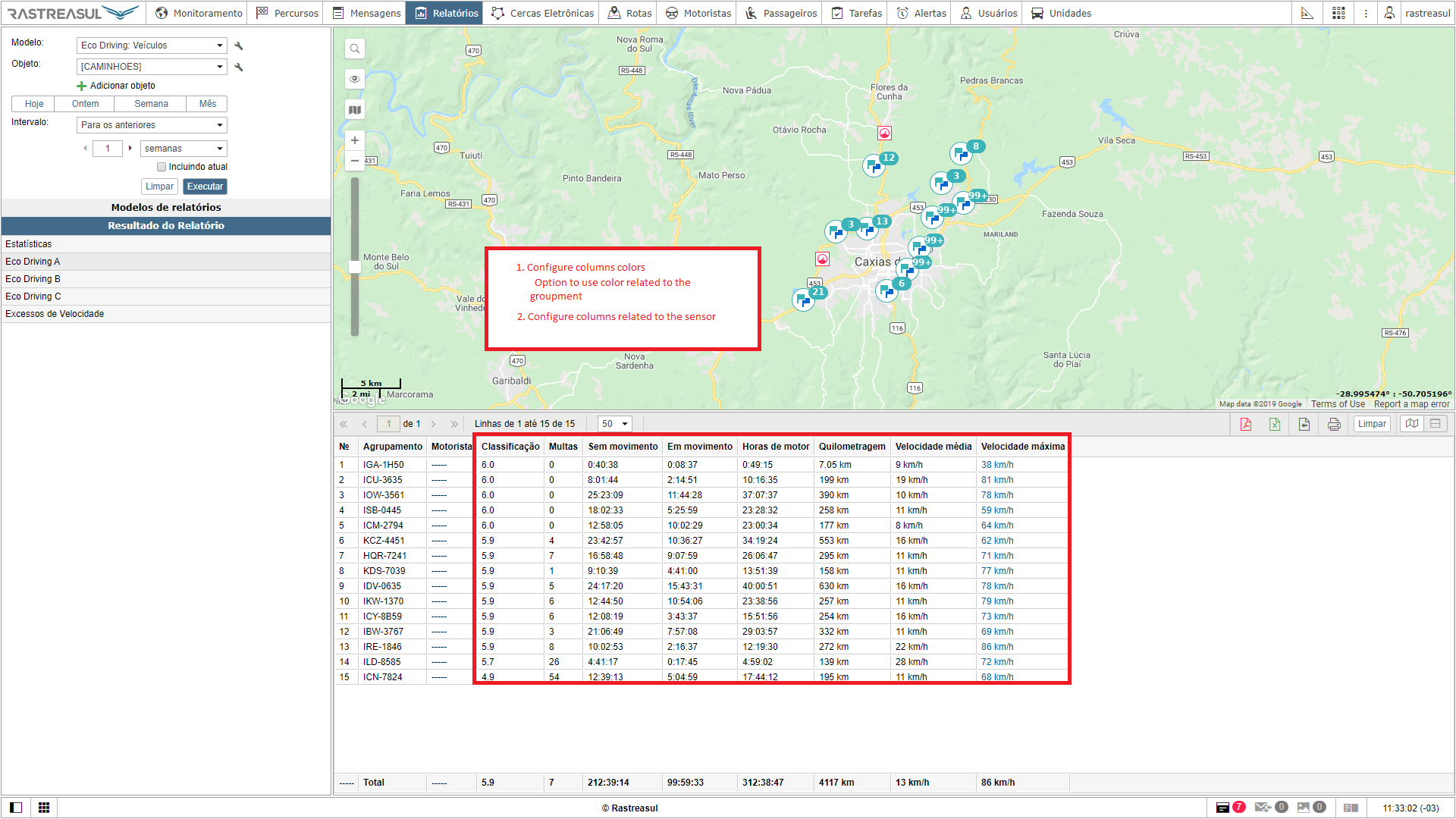Viewport: 1456px width, 819px height.
Task: Click wrench icon next to Modelo
Action: pos(239,45)
